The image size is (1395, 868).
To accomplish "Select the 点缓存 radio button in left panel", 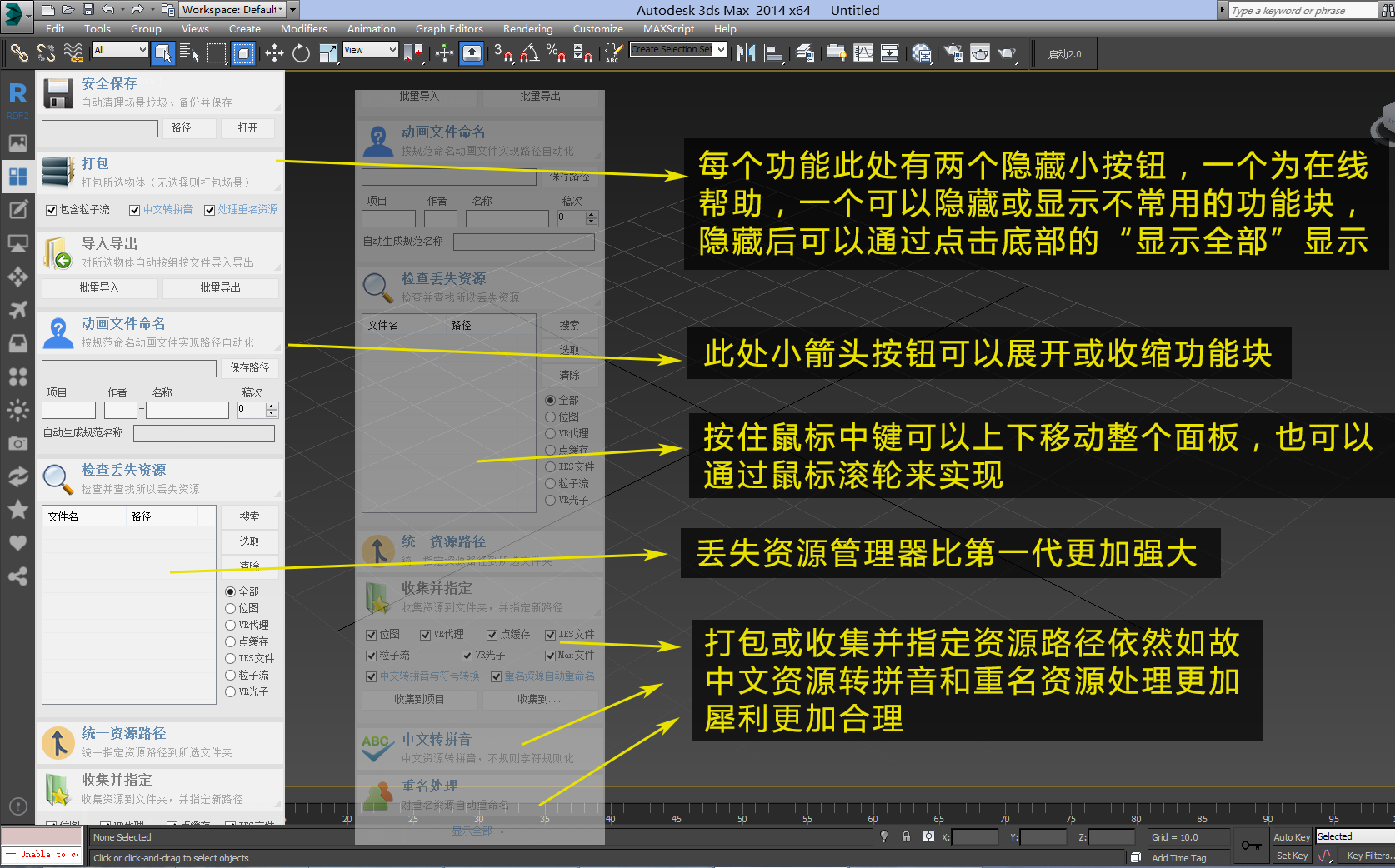I will 231,641.
